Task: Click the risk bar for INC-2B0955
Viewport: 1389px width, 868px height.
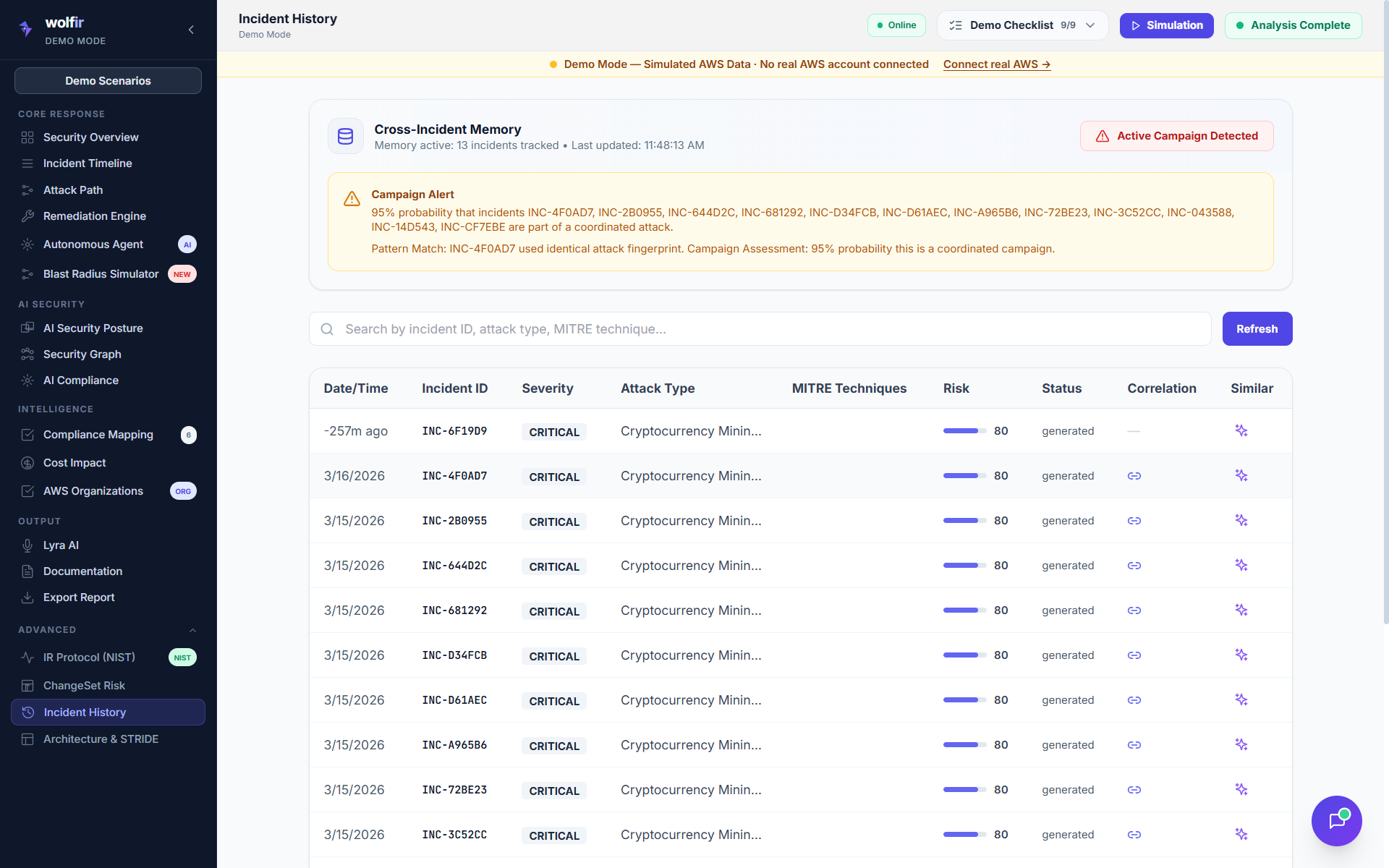Action: tap(964, 521)
